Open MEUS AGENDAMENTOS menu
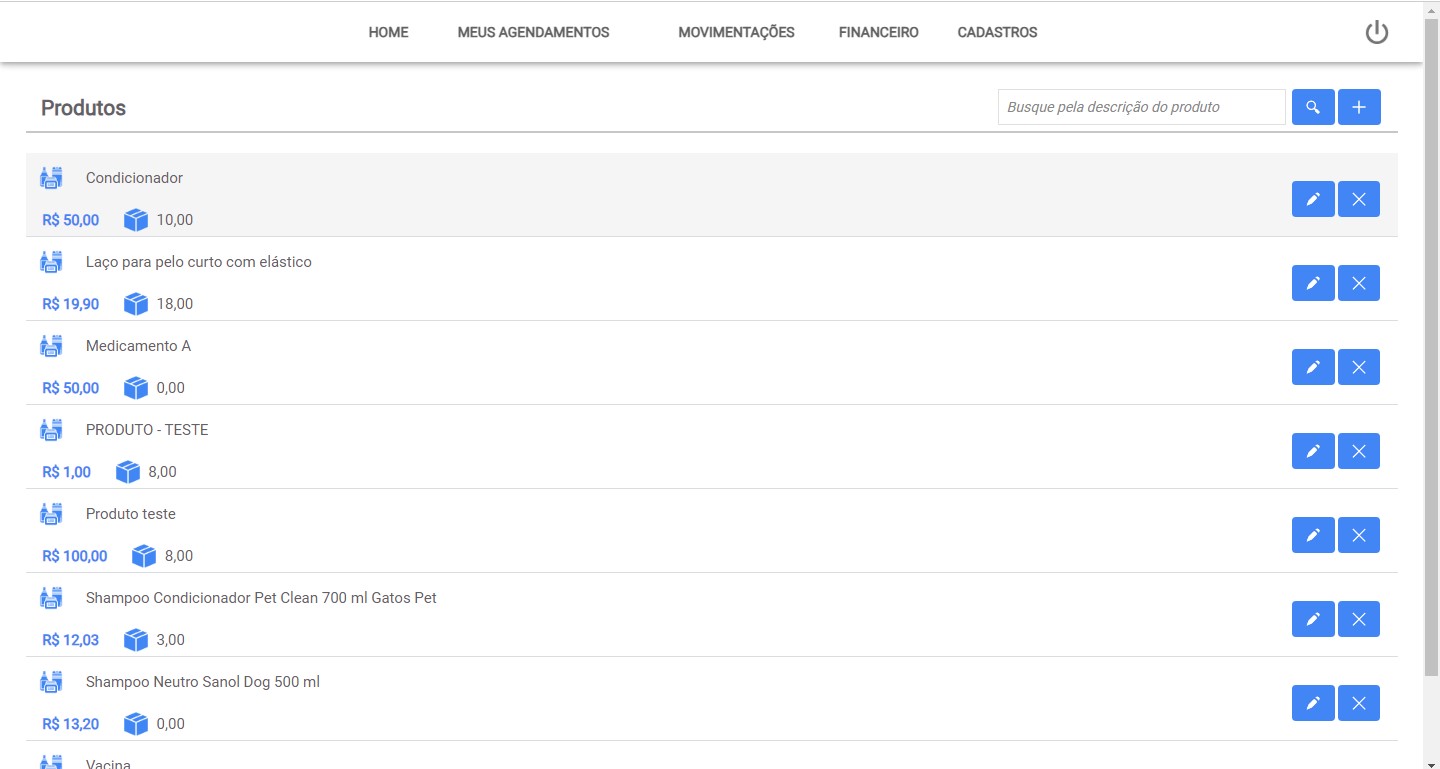 pos(533,32)
